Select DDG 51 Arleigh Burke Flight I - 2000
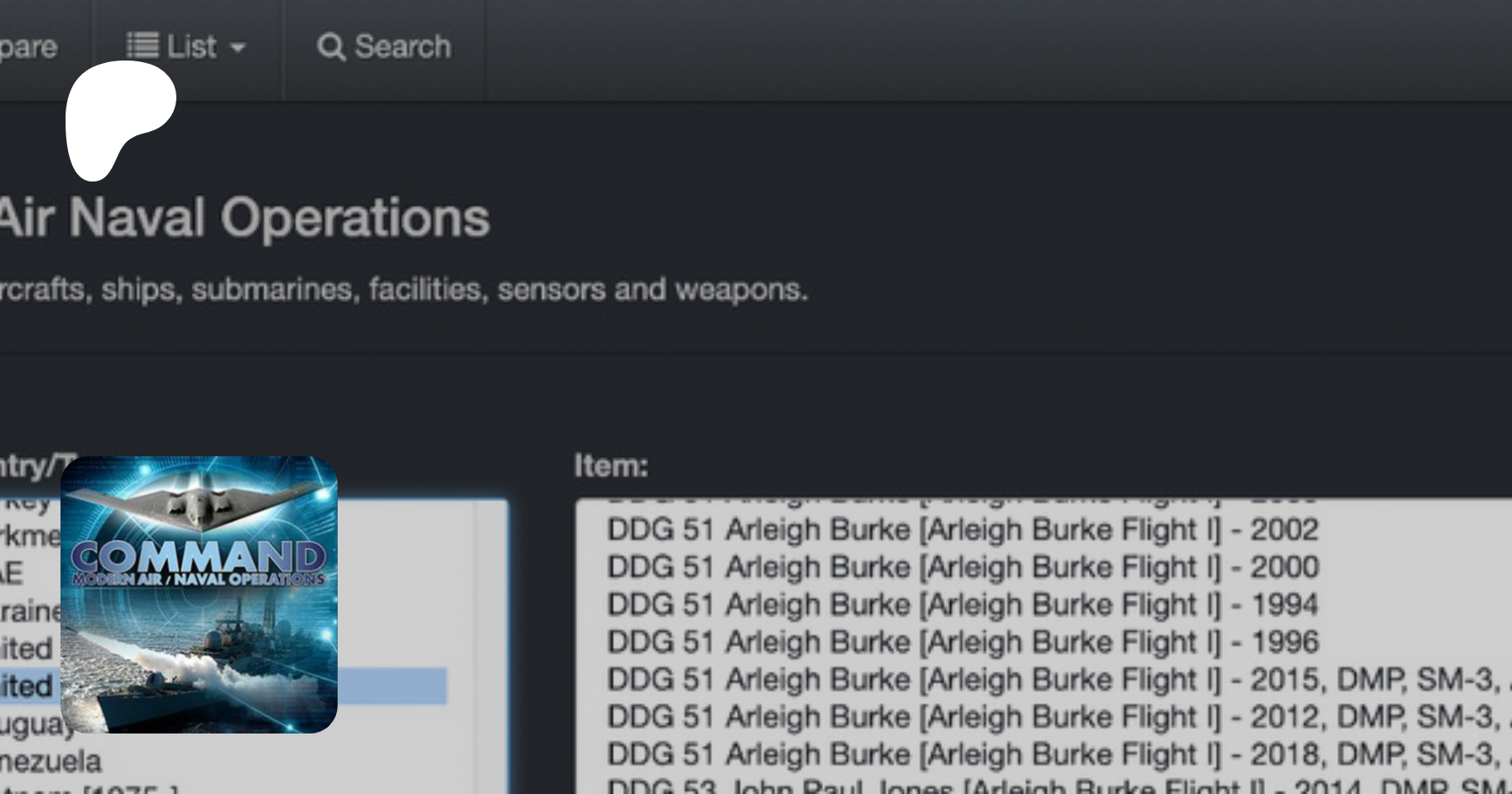 (962, 567)
